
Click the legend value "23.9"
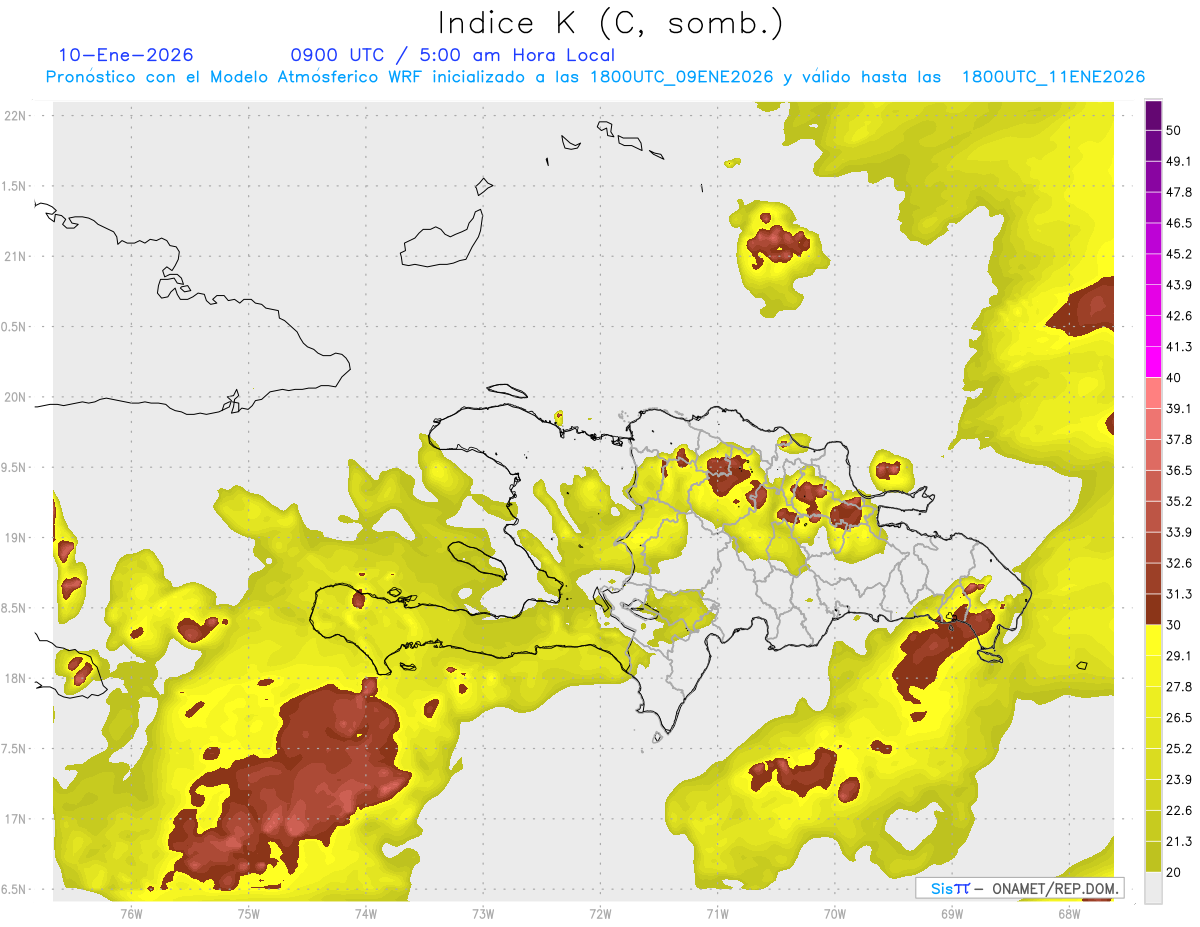click(1178, 780)
